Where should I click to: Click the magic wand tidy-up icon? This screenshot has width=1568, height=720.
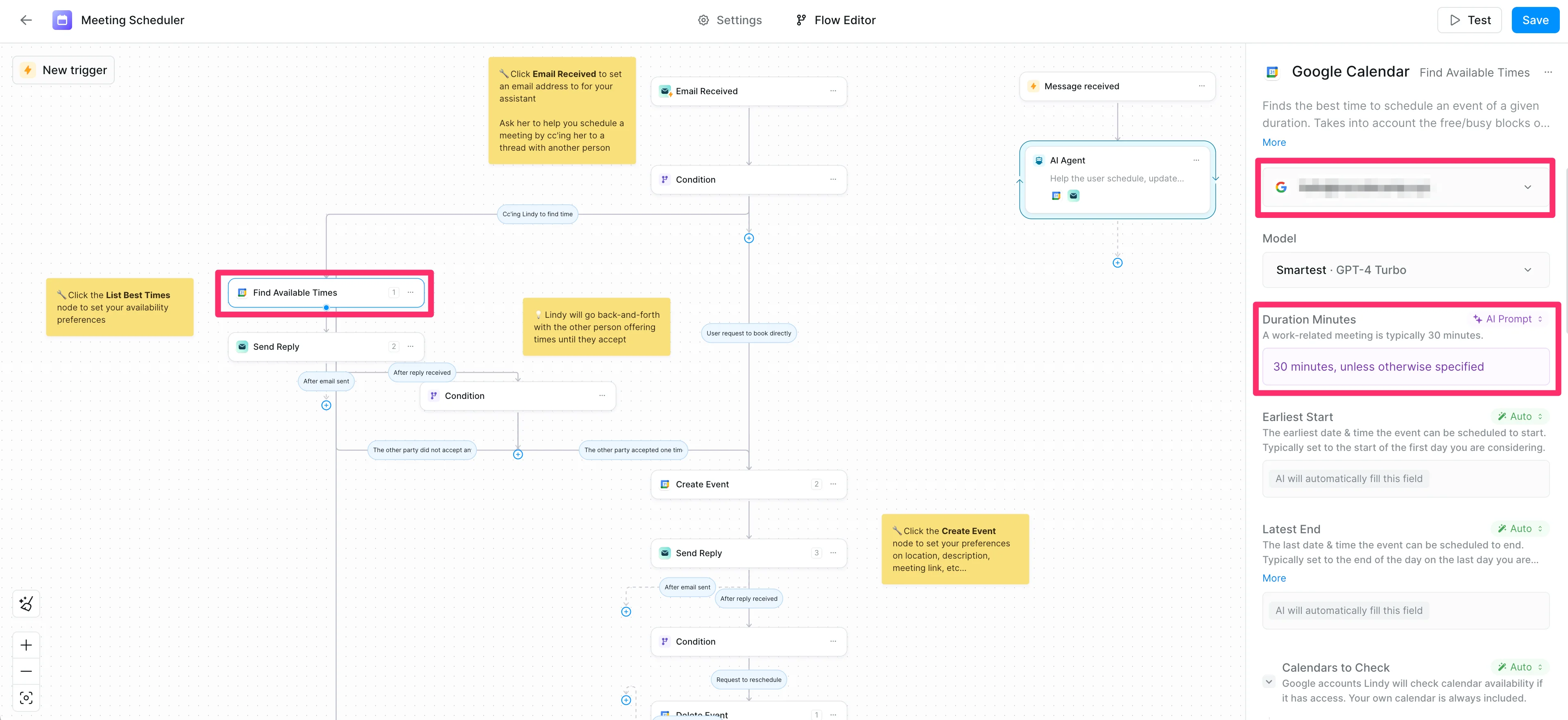[26, 603]
